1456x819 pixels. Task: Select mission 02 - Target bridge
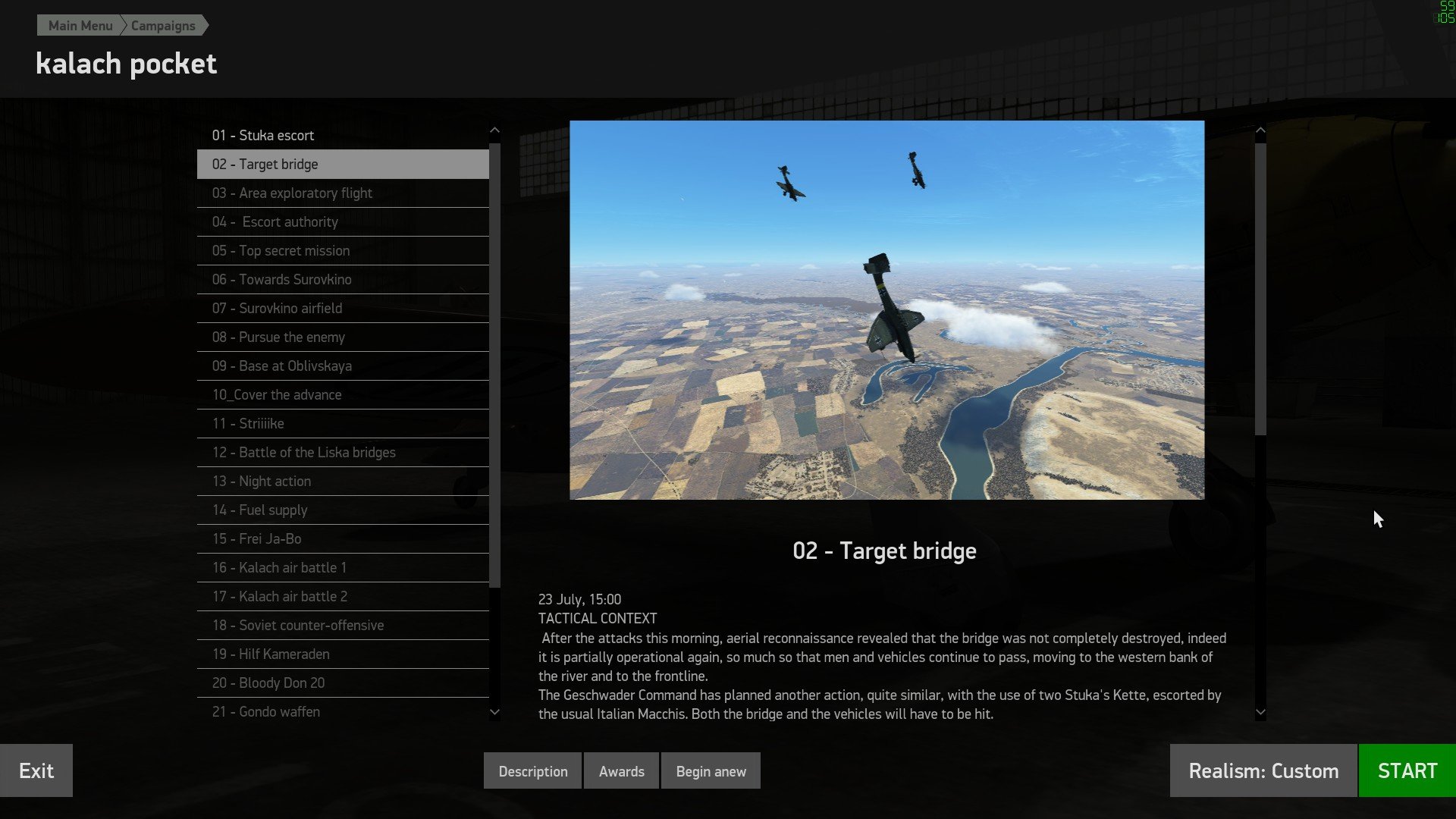[343, 164]
